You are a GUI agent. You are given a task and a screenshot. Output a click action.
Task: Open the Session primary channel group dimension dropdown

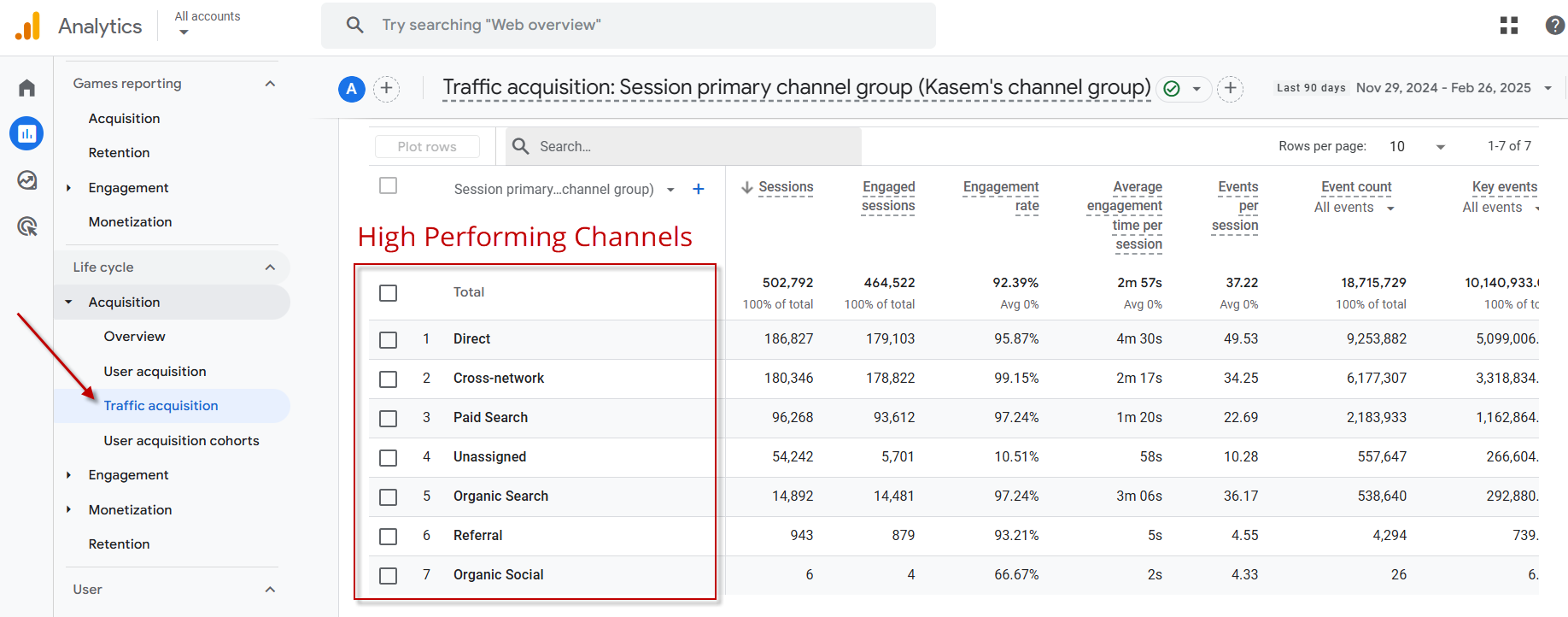click(x=670, y=190)
